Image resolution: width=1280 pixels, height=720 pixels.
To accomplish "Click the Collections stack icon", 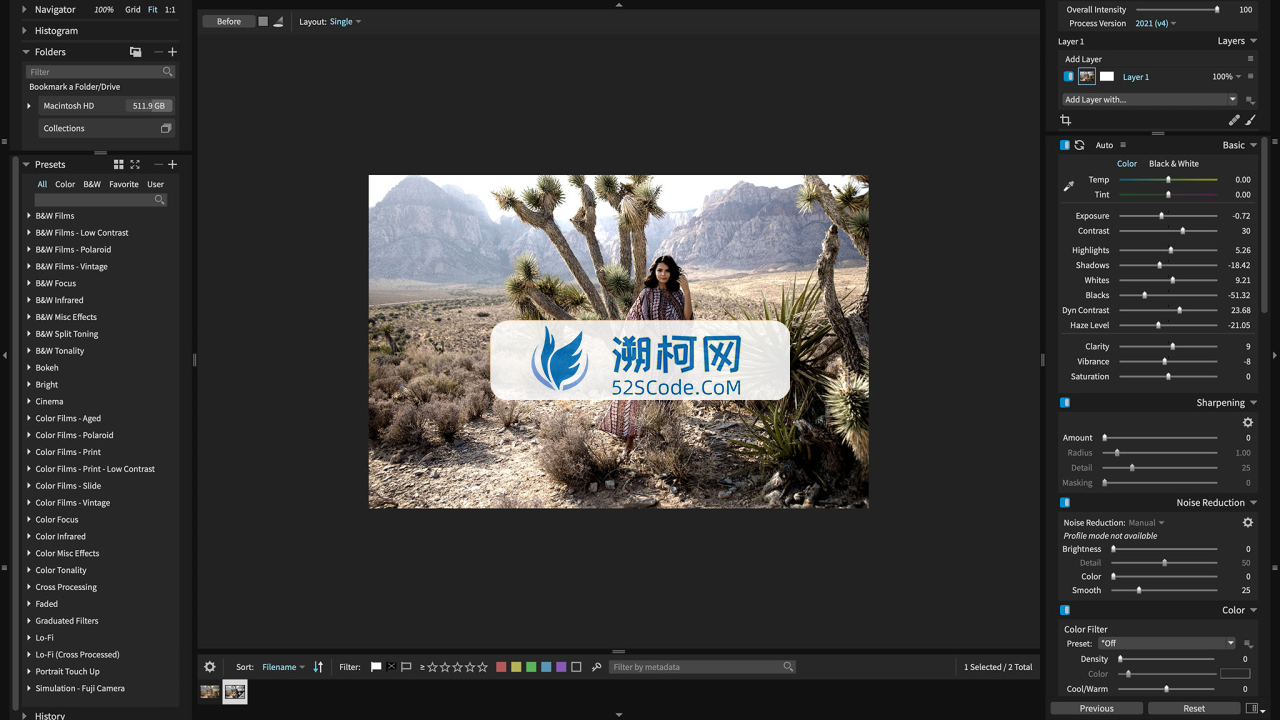I will pyautogui.click(x=166, y=128).
